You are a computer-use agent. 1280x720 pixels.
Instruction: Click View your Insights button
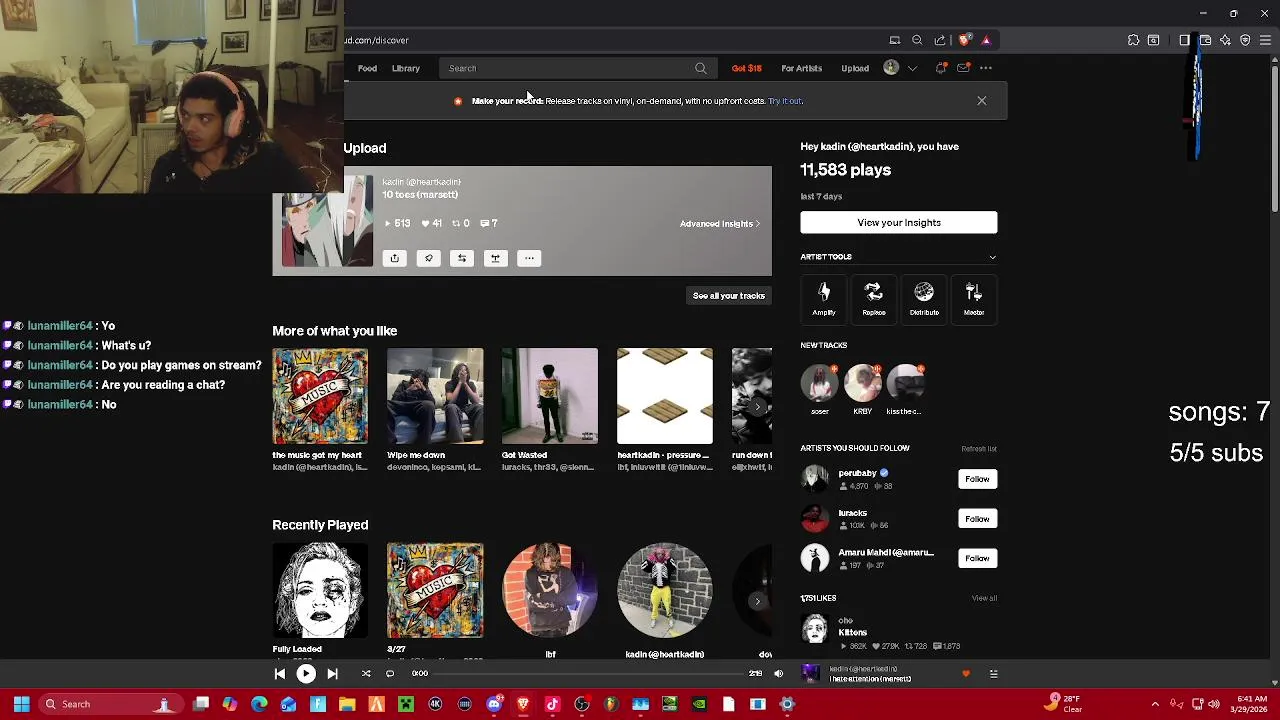click(898, 223)
